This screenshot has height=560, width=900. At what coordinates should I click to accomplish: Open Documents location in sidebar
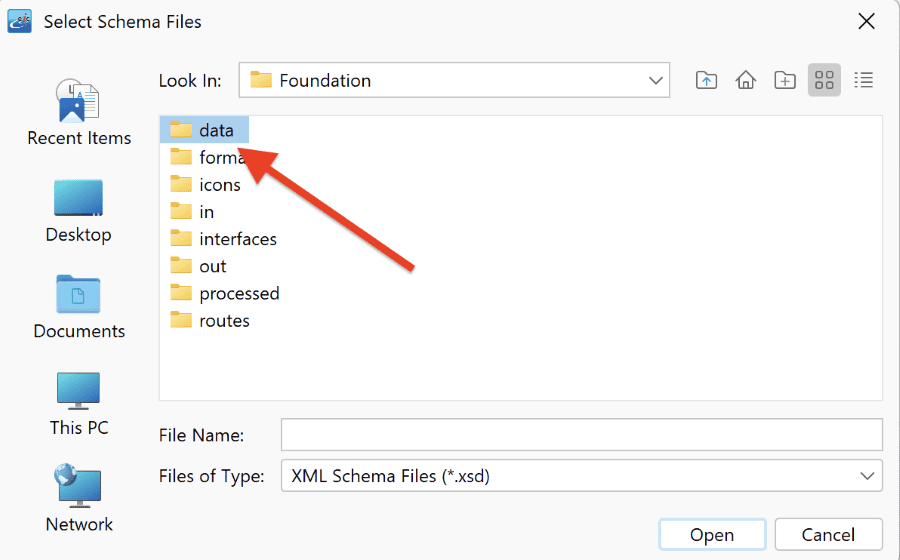click(x=79, y=307)
